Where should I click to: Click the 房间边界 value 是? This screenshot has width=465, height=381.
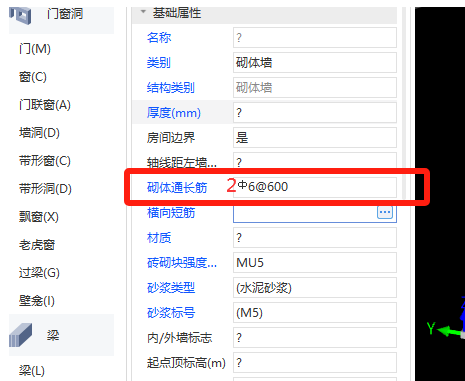[315, 137]
